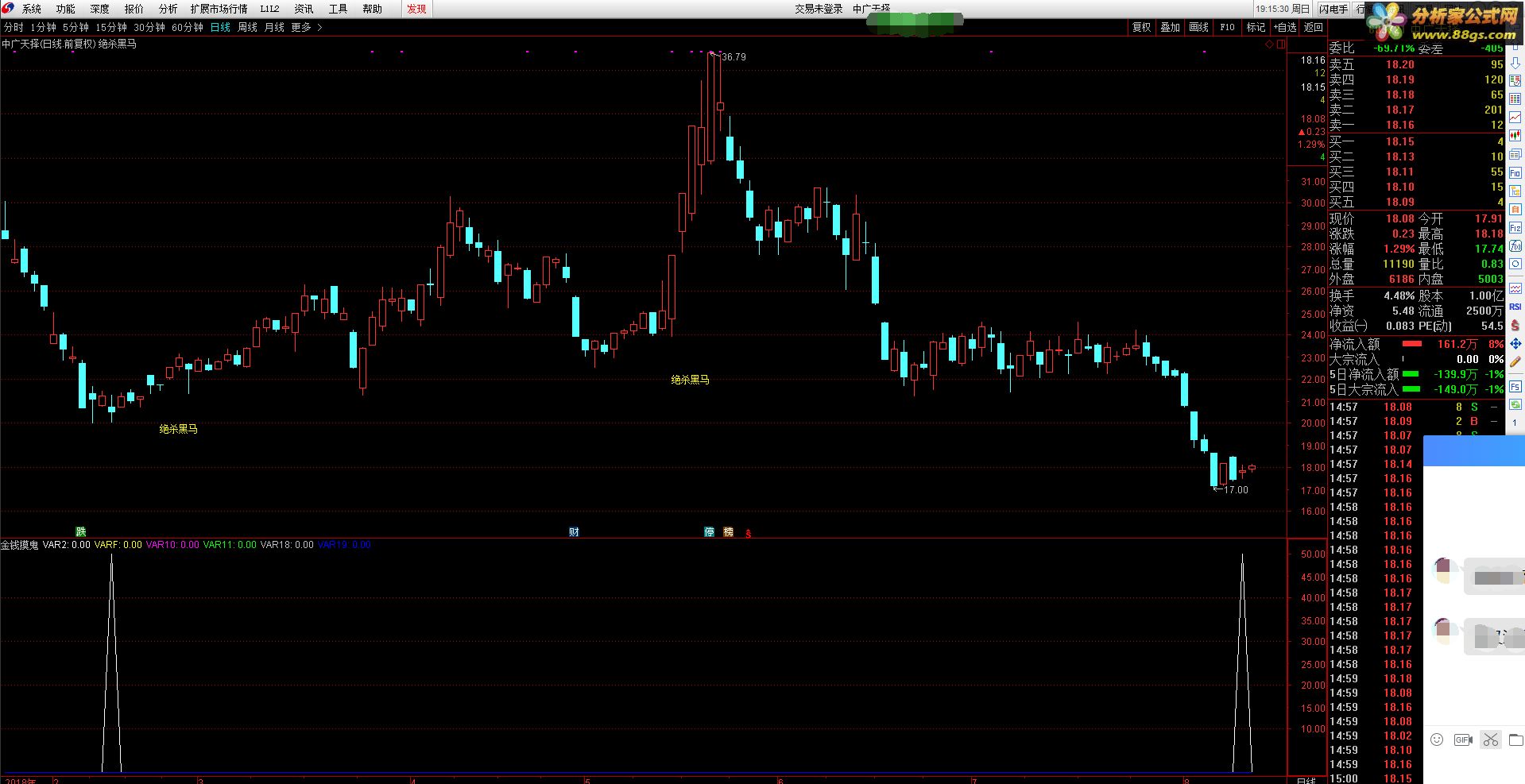Click the 17.00 low price label
Screen dimensions: 1525x784
(1236, 490)
